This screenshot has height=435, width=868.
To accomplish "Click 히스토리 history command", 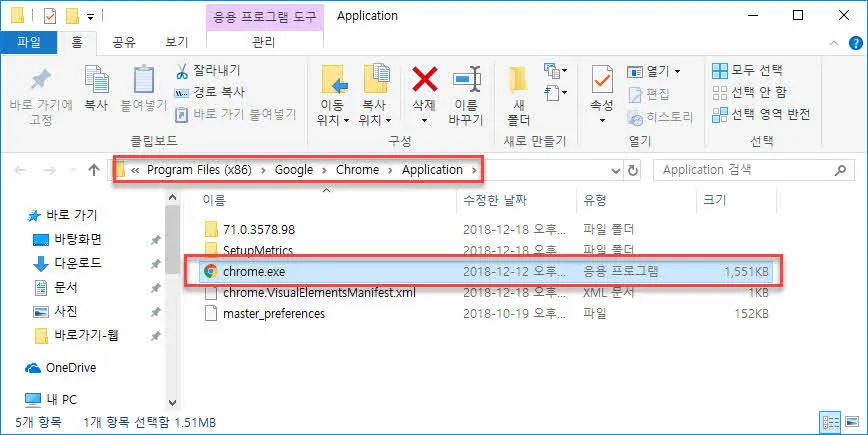I will pos(661,117).
